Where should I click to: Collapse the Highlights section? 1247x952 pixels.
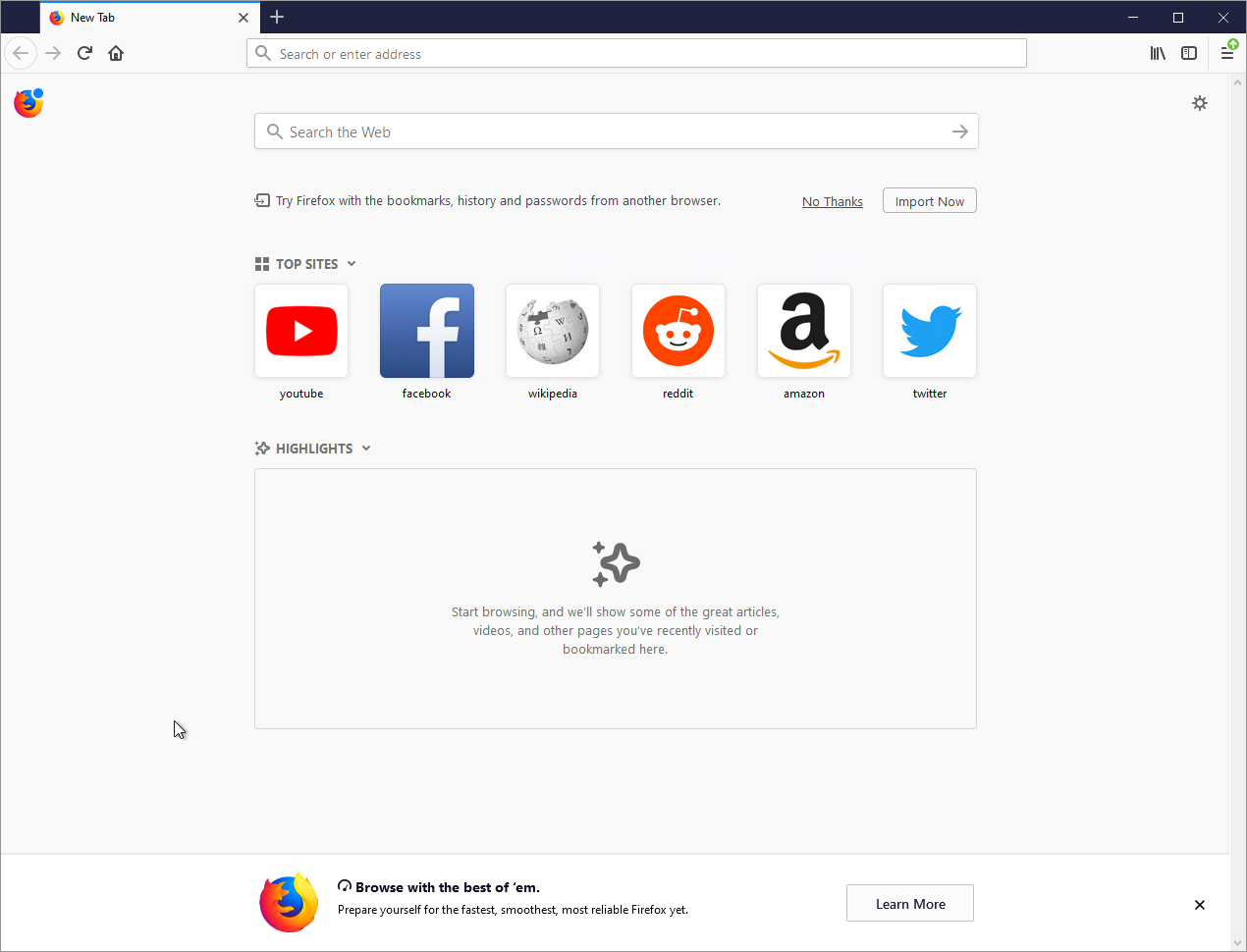pyautogui.click(x=366, y=449)
